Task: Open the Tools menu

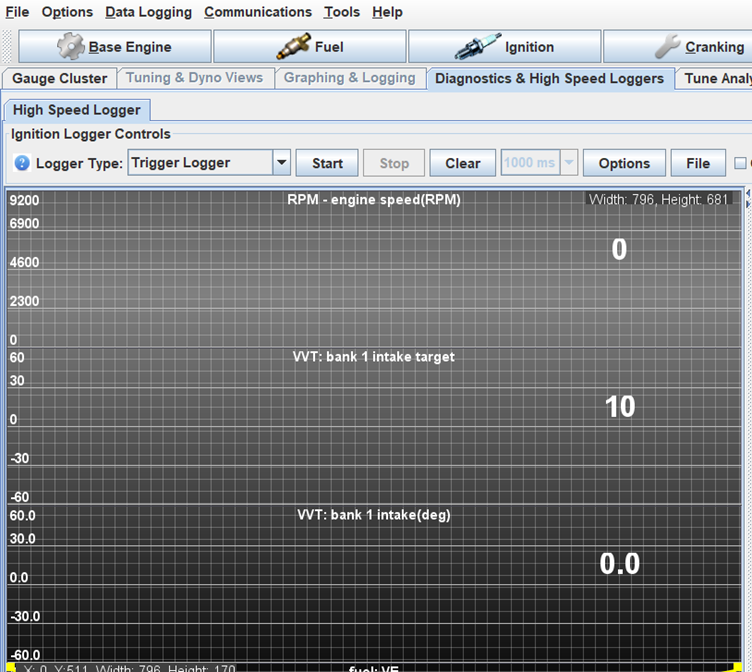Action: pyautogui.click(x=341, y=12)
